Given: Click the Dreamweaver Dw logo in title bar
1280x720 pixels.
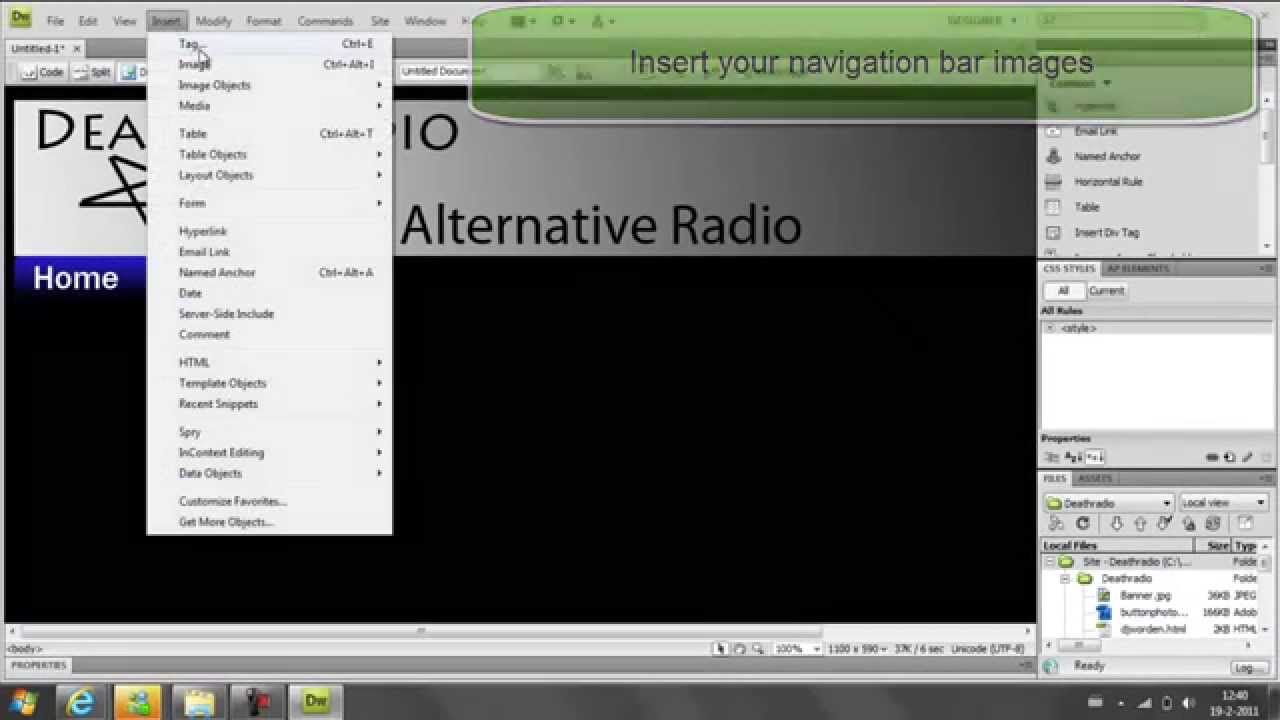Looking at the screenshot, I should tap(21, 18).
